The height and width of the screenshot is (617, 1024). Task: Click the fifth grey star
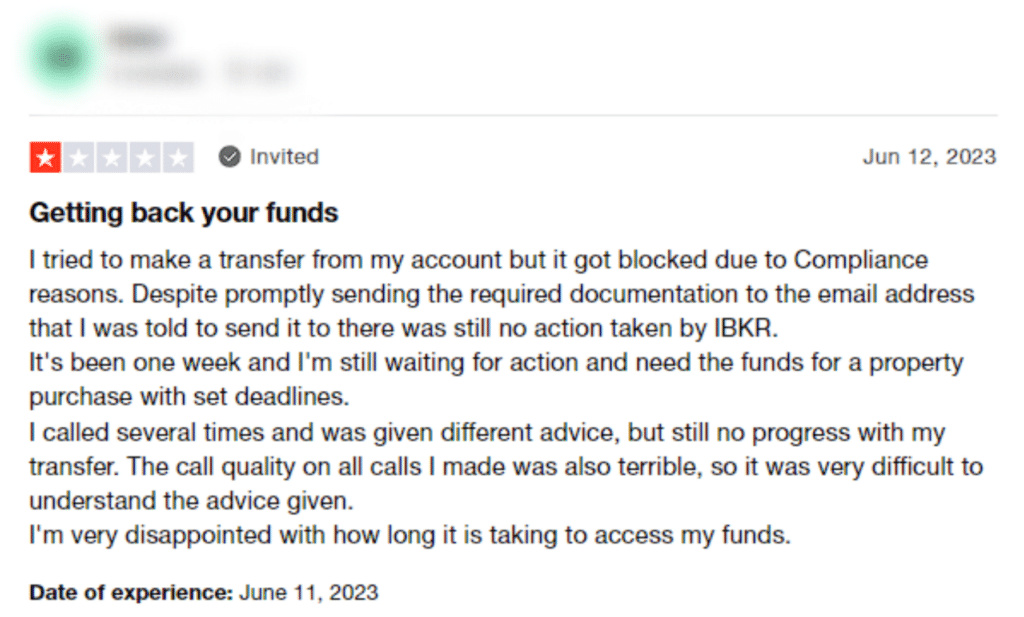(x=178, y=157)
